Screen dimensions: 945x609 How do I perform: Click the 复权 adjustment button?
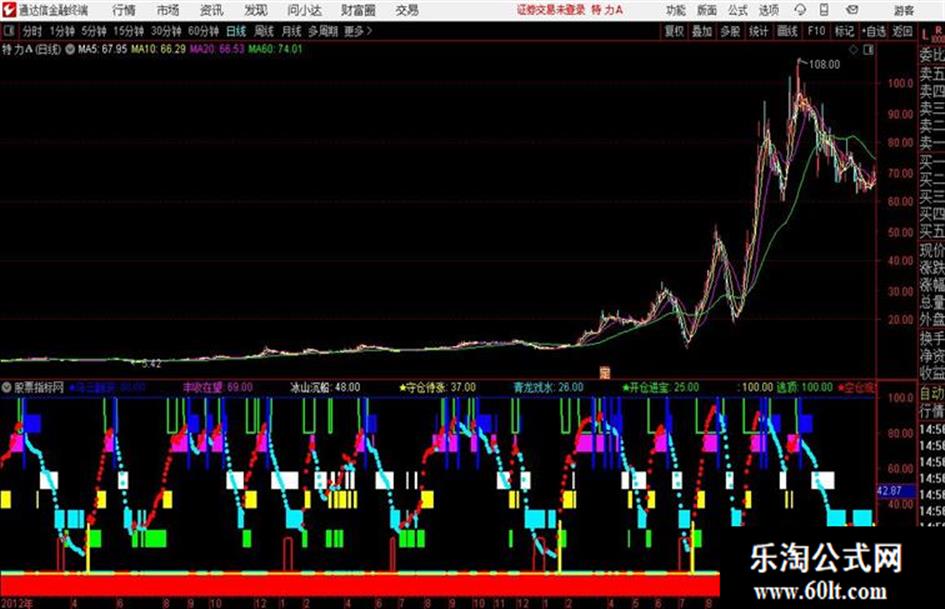[x=674, y=31]
